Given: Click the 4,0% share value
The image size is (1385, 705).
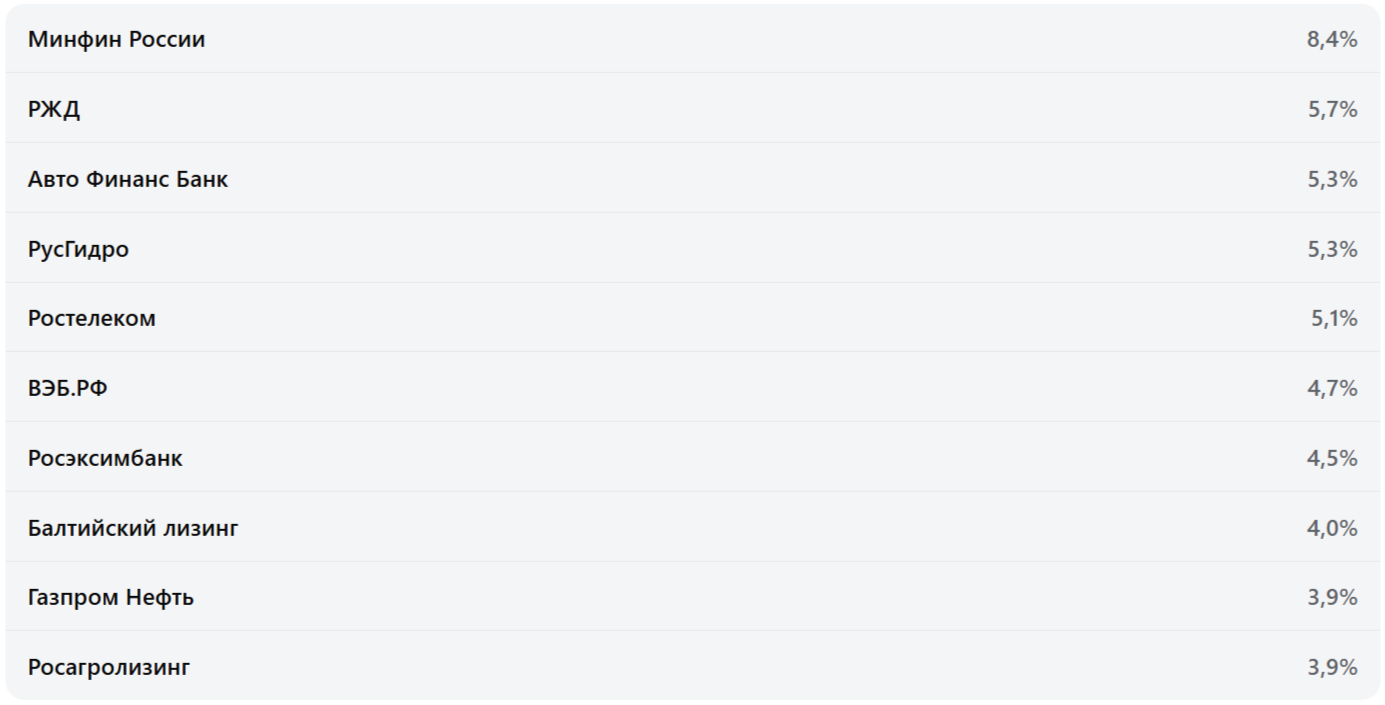Looking at the screenshot, I should 1332,528.
